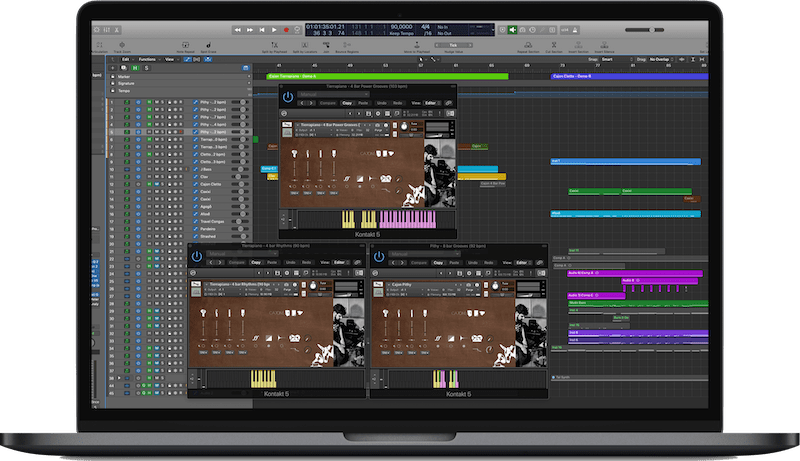The width and height of the screenshot is (800, 461).
Task: Open the Edit menu in Tracks area
Action: point(127,60)
